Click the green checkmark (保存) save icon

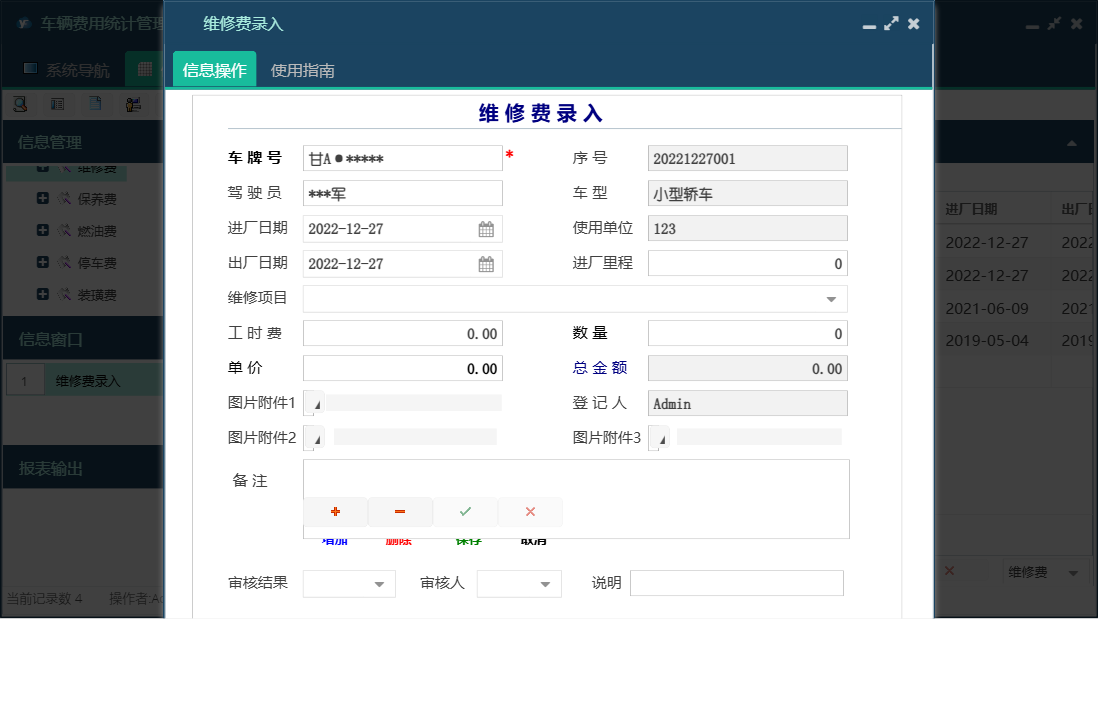click(465, 511)
